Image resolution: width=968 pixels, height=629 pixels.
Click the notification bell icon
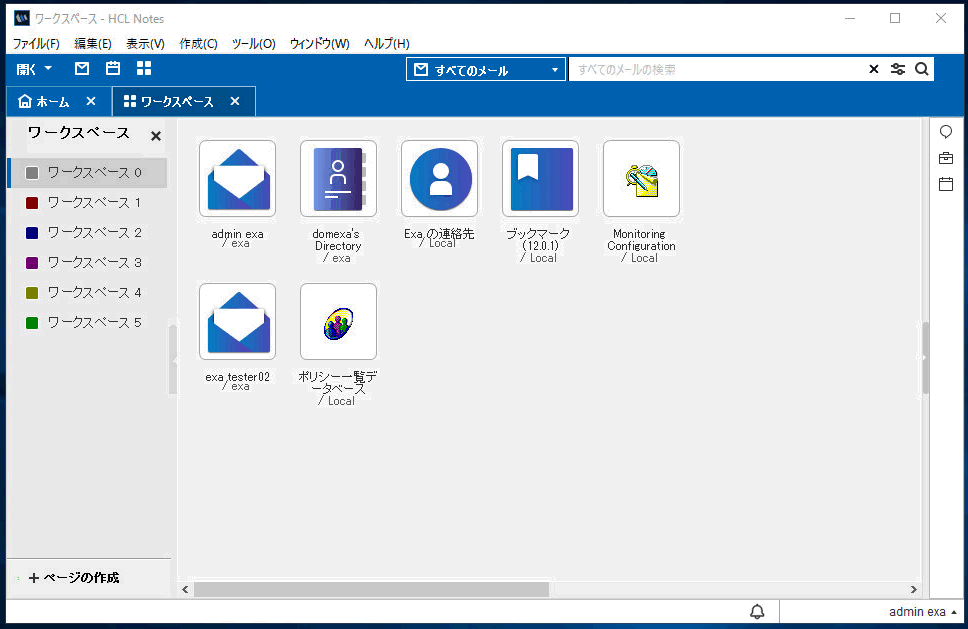[x=757, y=612]
